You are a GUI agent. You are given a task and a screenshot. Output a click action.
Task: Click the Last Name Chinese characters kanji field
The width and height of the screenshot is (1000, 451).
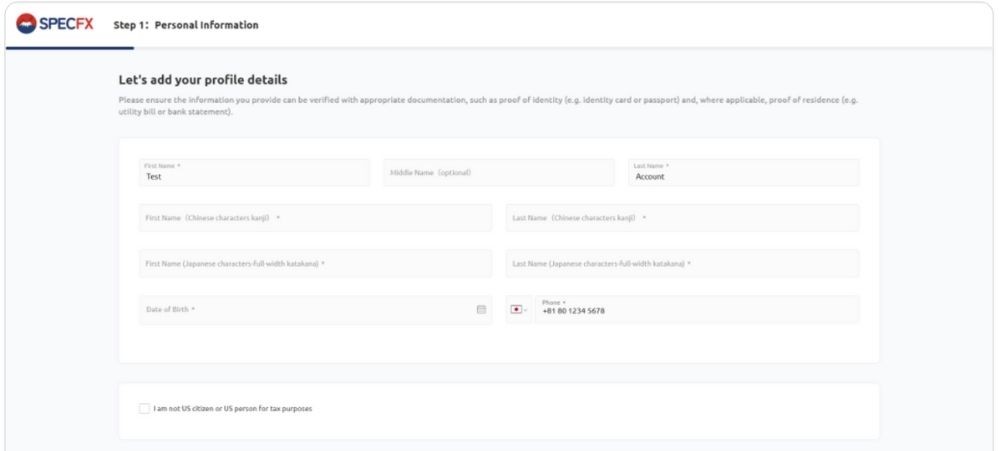pyautogui.click(x=682, y=218)
